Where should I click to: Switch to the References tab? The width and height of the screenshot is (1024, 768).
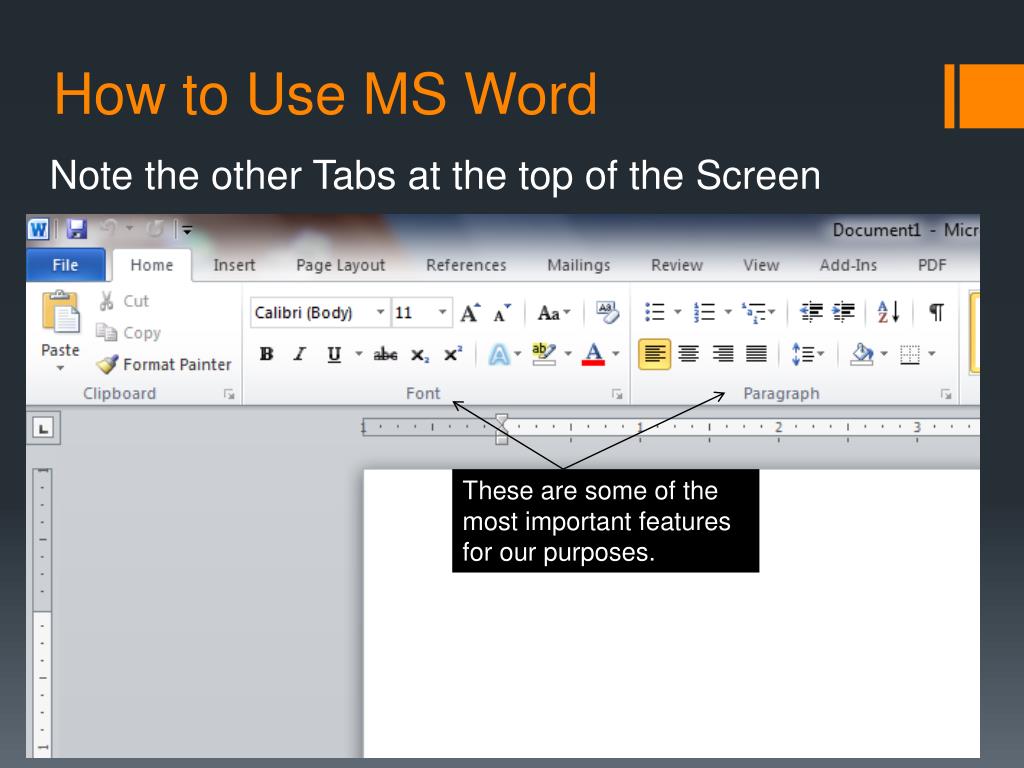466,265
